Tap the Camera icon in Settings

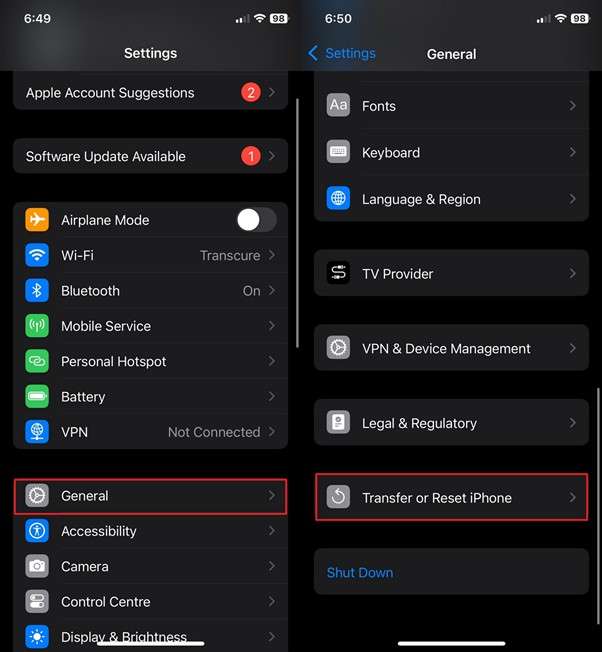coord(37,566)
